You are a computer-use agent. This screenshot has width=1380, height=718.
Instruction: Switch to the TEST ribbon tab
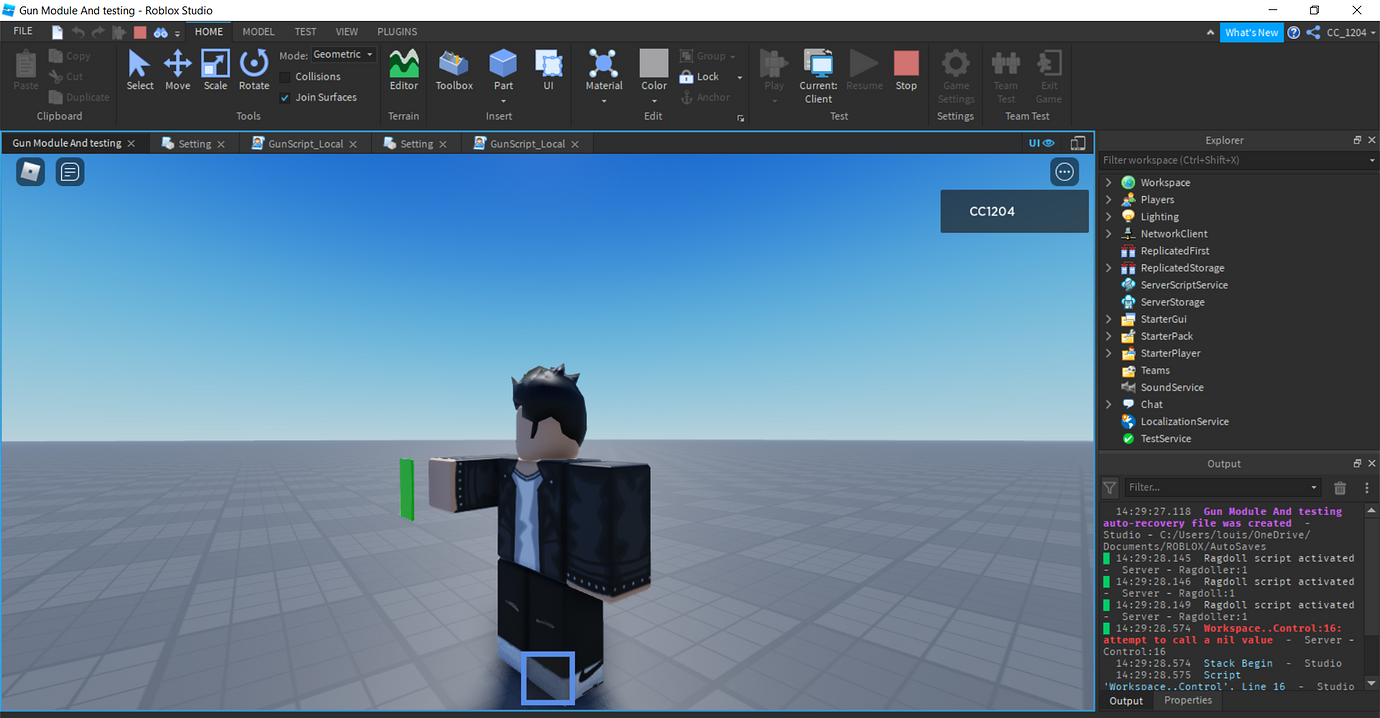[x=305, y=32]
